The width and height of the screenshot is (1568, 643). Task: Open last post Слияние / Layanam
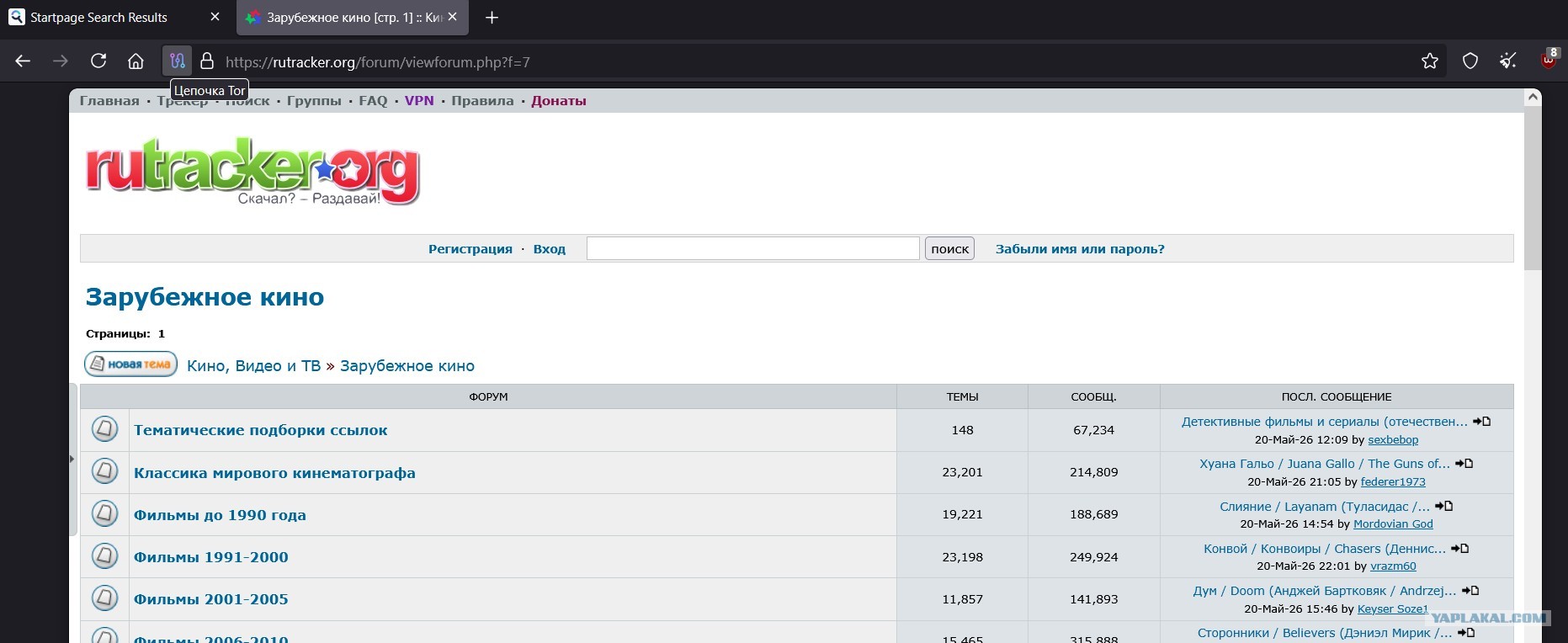pyautogui.click(x=1325, y=507)
